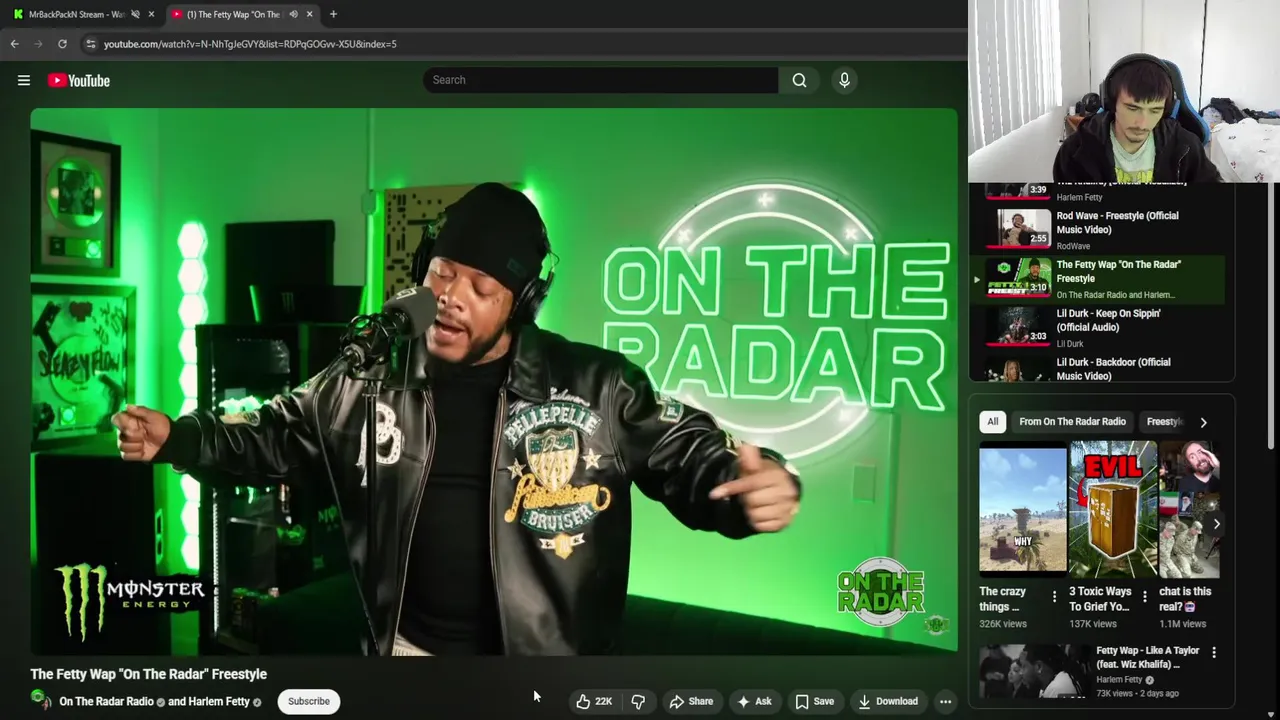
Task: Save the video to a playlist
Action: pyautogui.click(x=814, y=701)
